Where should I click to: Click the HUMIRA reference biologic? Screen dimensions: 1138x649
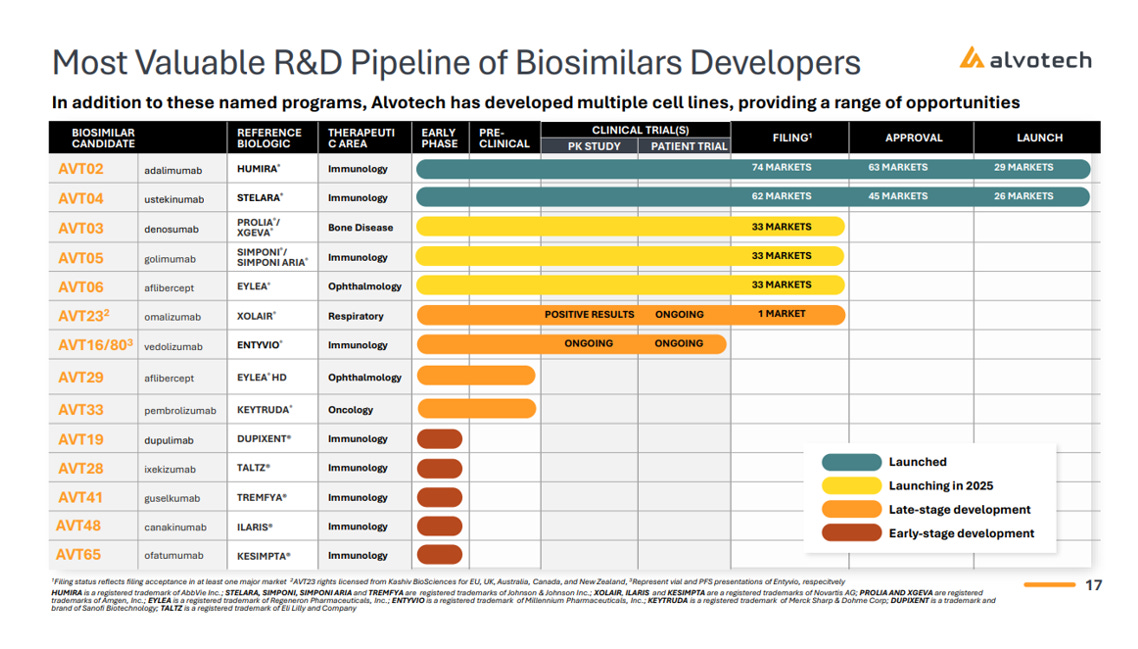coord(258,168)
